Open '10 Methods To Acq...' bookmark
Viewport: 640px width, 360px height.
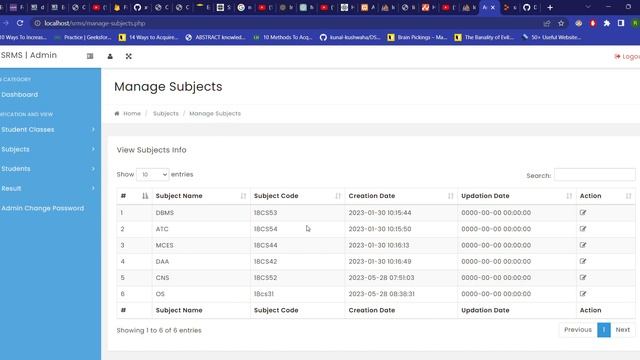click(x=283, y=37)
